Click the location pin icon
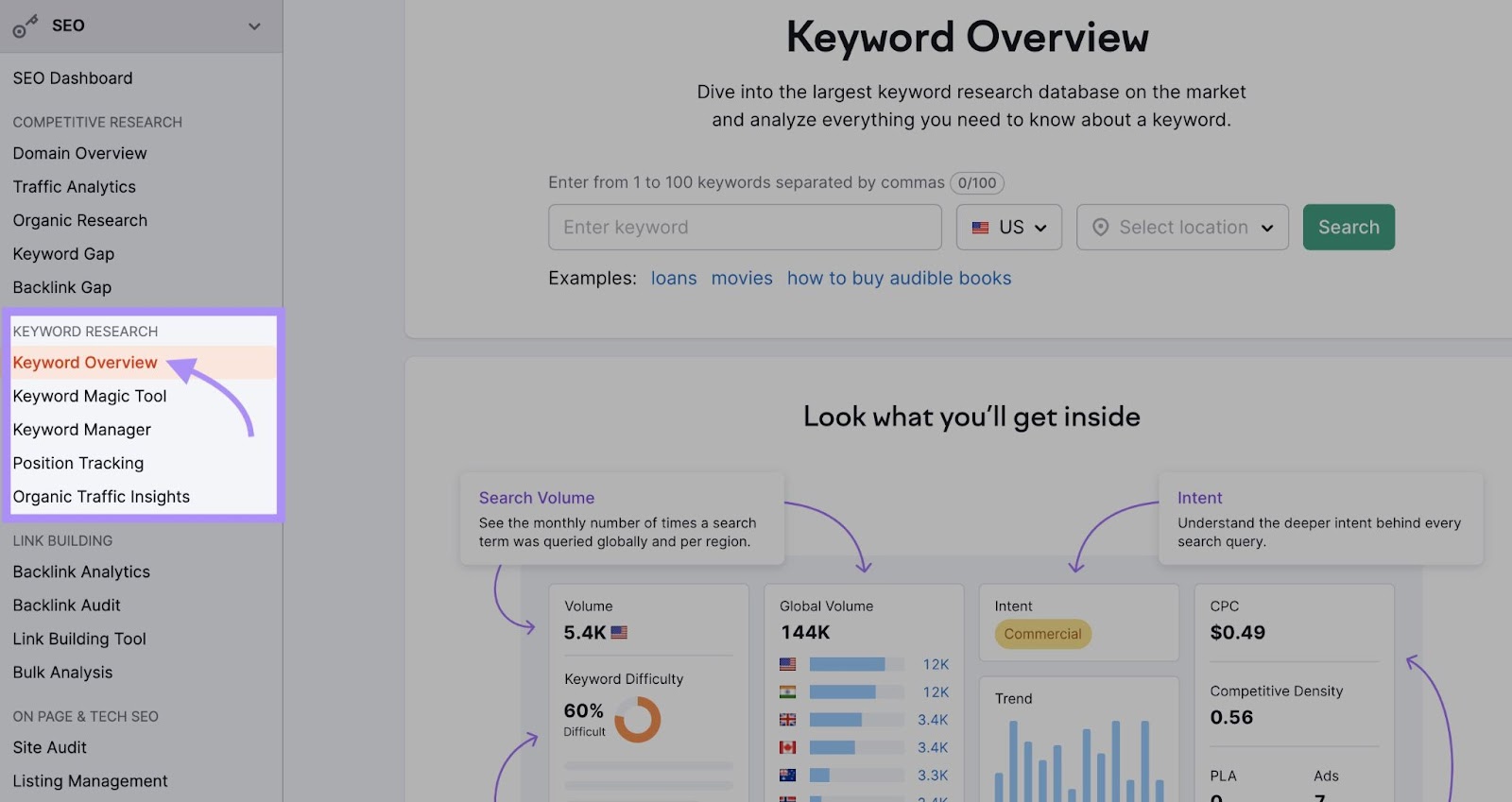 1100,228
